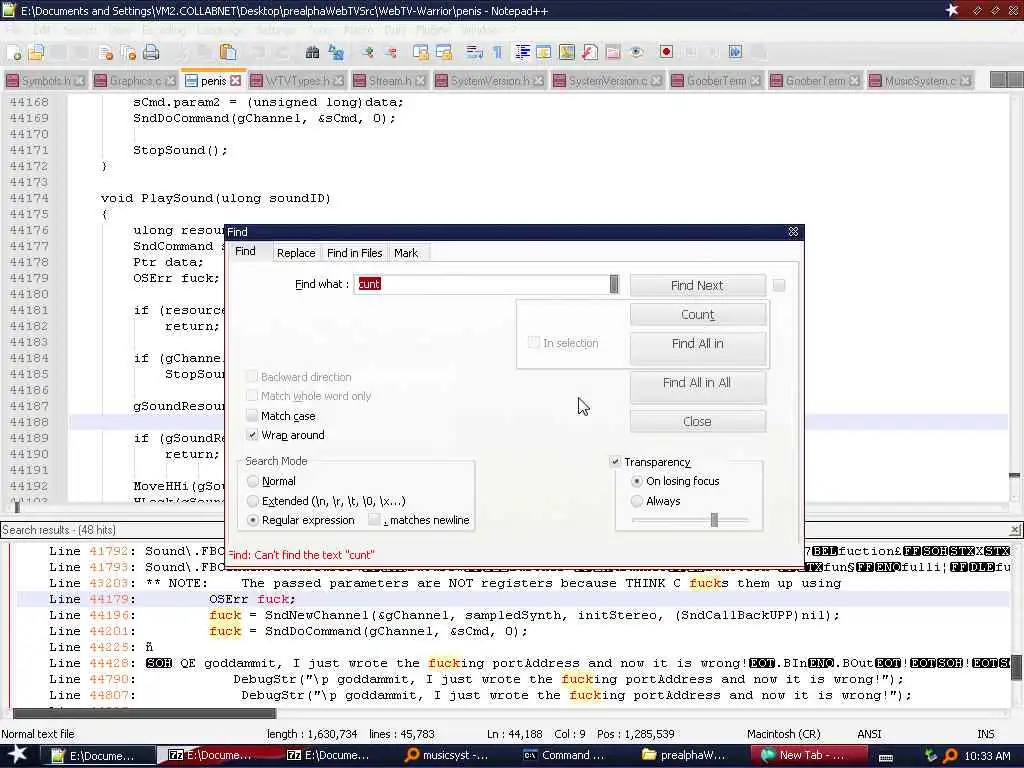Click the Close button in Find dialog
This screenshot has height=768, width=1024.
[697, 421]
